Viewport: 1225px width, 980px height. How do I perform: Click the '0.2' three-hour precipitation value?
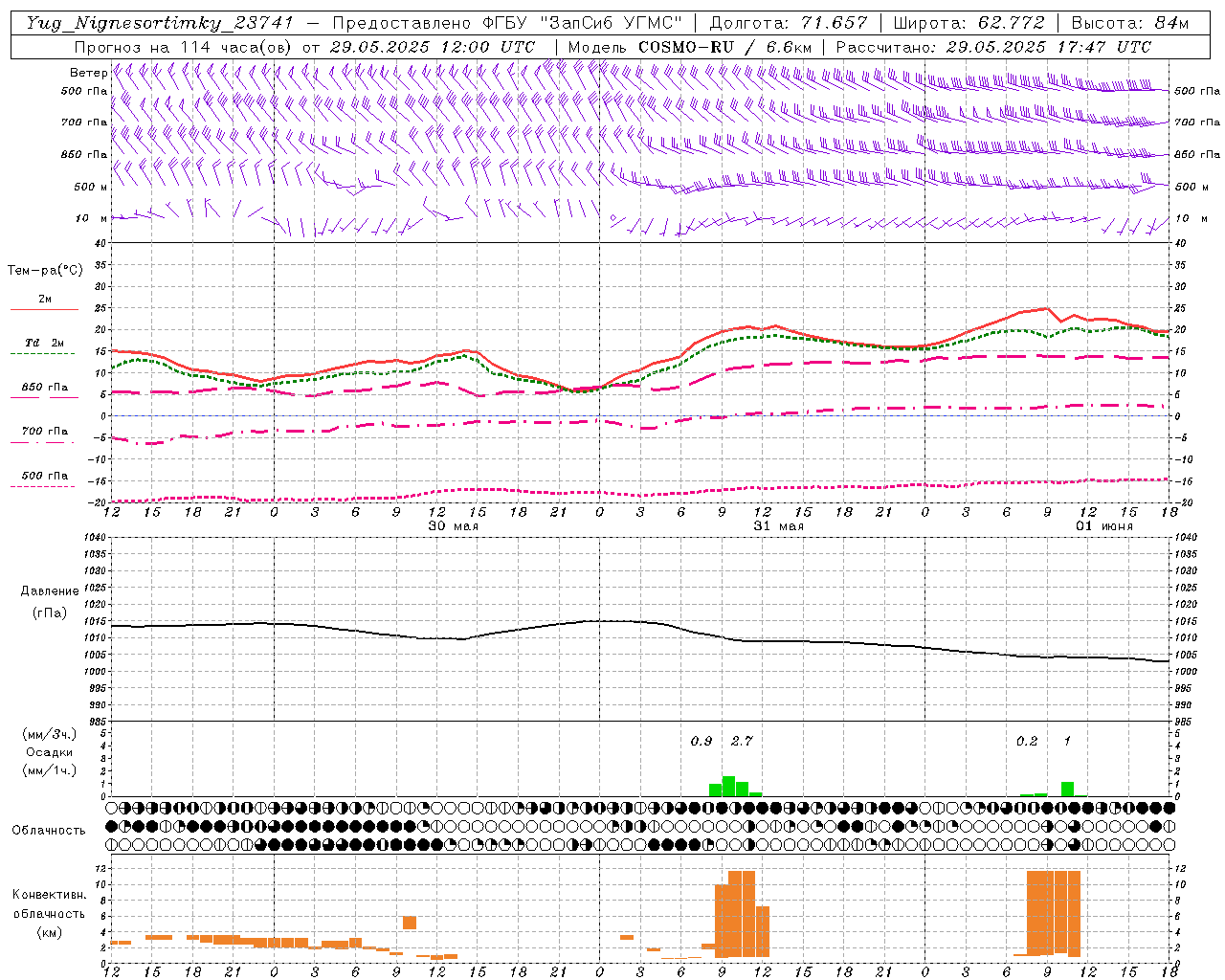[x=1027, y=741]
